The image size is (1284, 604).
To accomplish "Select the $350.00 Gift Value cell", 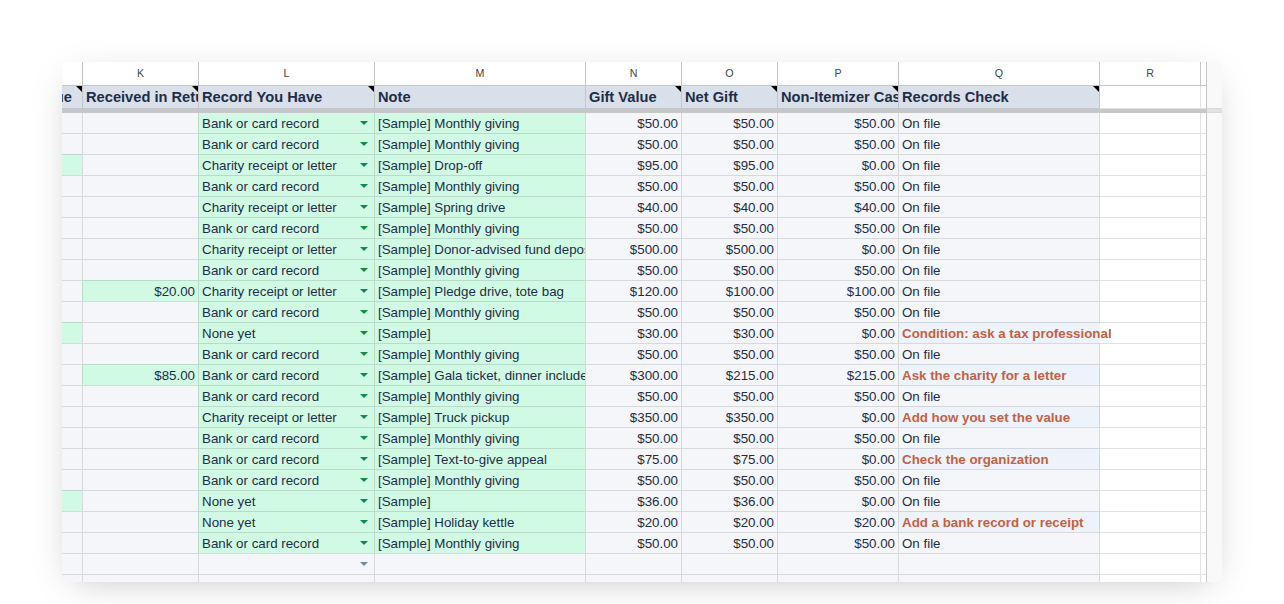I will click(633, 418).
